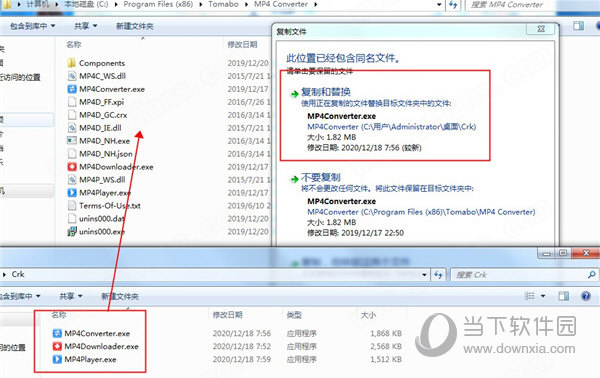Select MP4Player.exe icon in MP4 Converter folder
Screen dimensions: 600x378
pyautogui.click(x=72, y=192)
